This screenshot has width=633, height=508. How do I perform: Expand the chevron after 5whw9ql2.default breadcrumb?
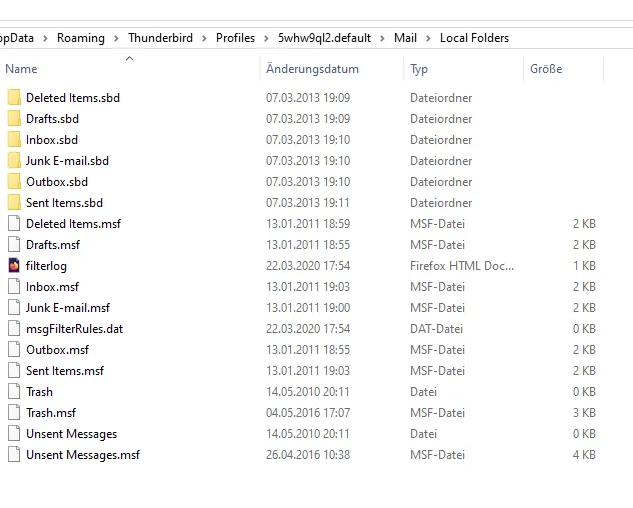coord(382,38)
